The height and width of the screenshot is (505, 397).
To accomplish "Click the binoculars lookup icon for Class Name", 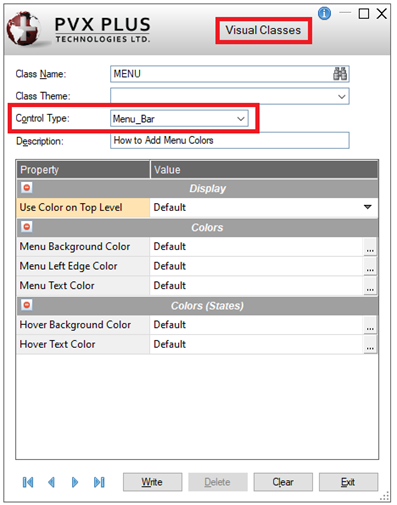I will (x=340, y=74).
